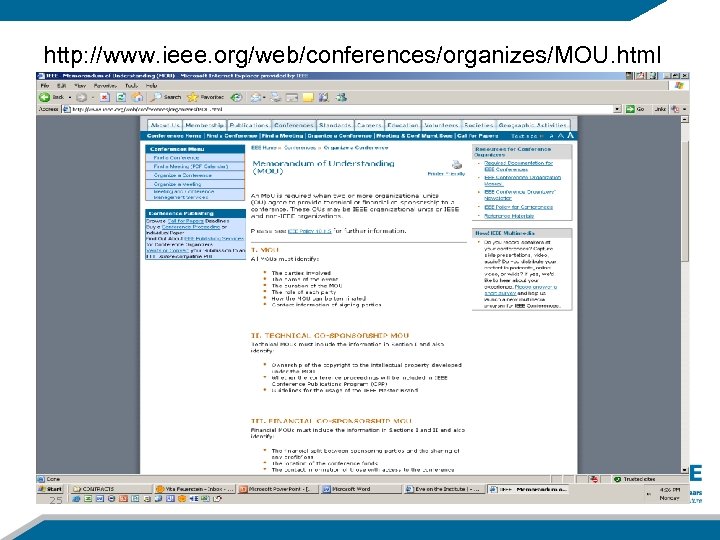Open the Tools menu

131,85
